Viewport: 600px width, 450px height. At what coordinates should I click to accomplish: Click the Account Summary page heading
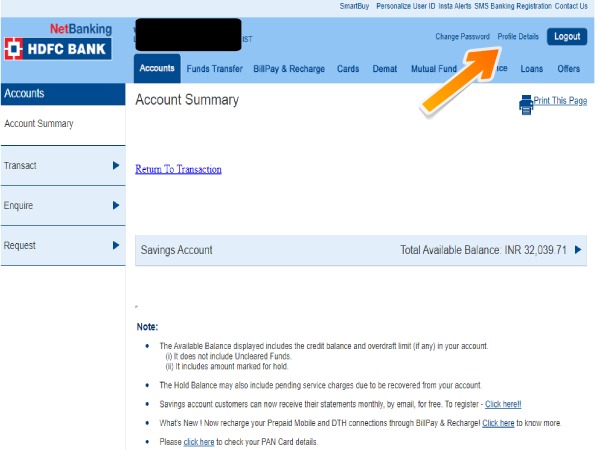coord(187,99)
